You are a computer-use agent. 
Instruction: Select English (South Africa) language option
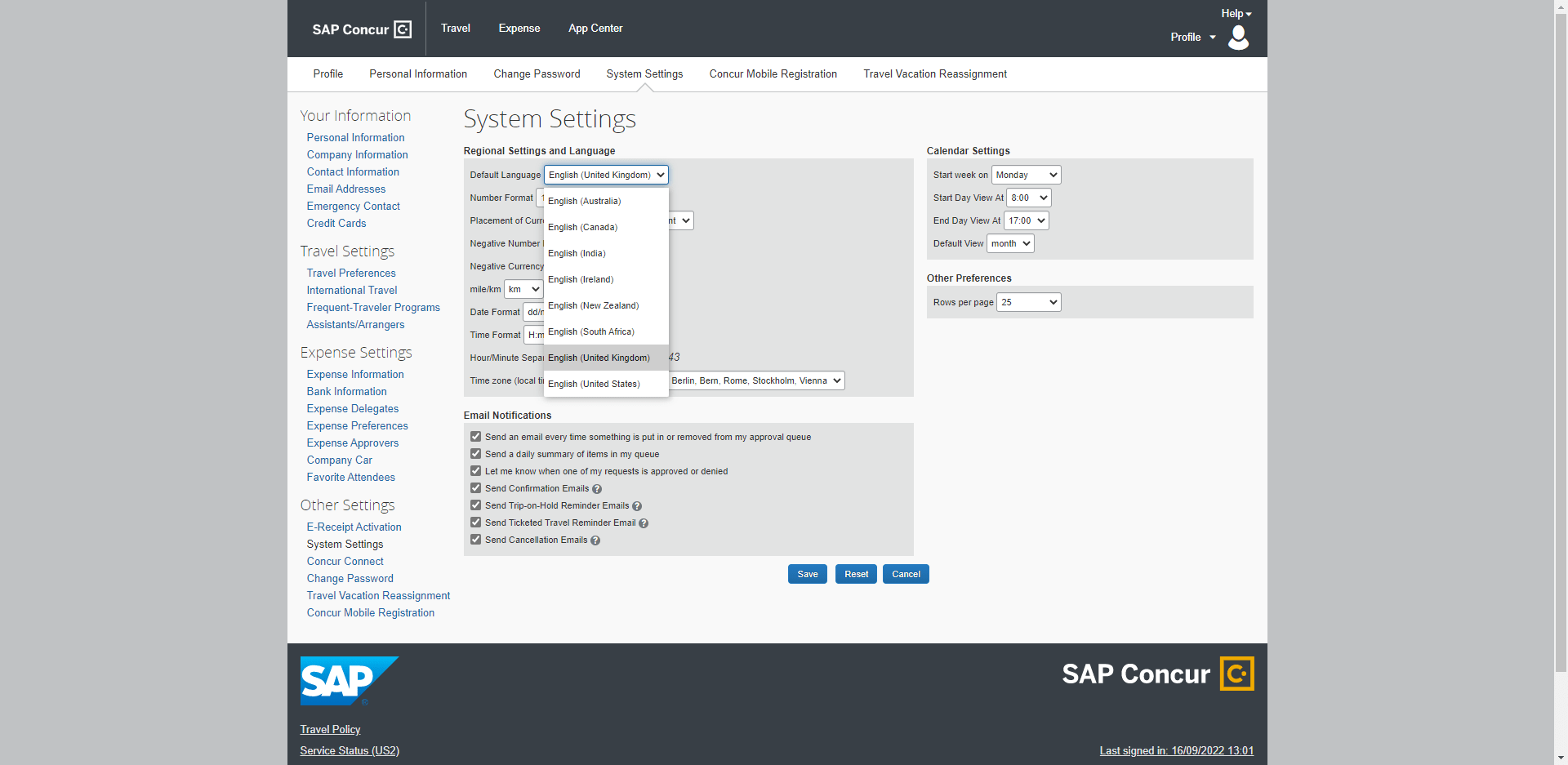tap(606, 331)
